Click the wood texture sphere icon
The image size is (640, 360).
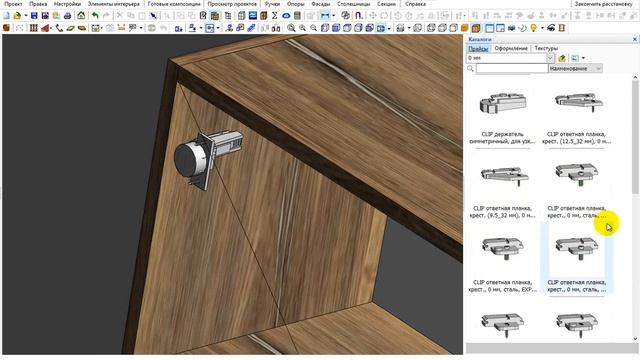coord(7,28)
